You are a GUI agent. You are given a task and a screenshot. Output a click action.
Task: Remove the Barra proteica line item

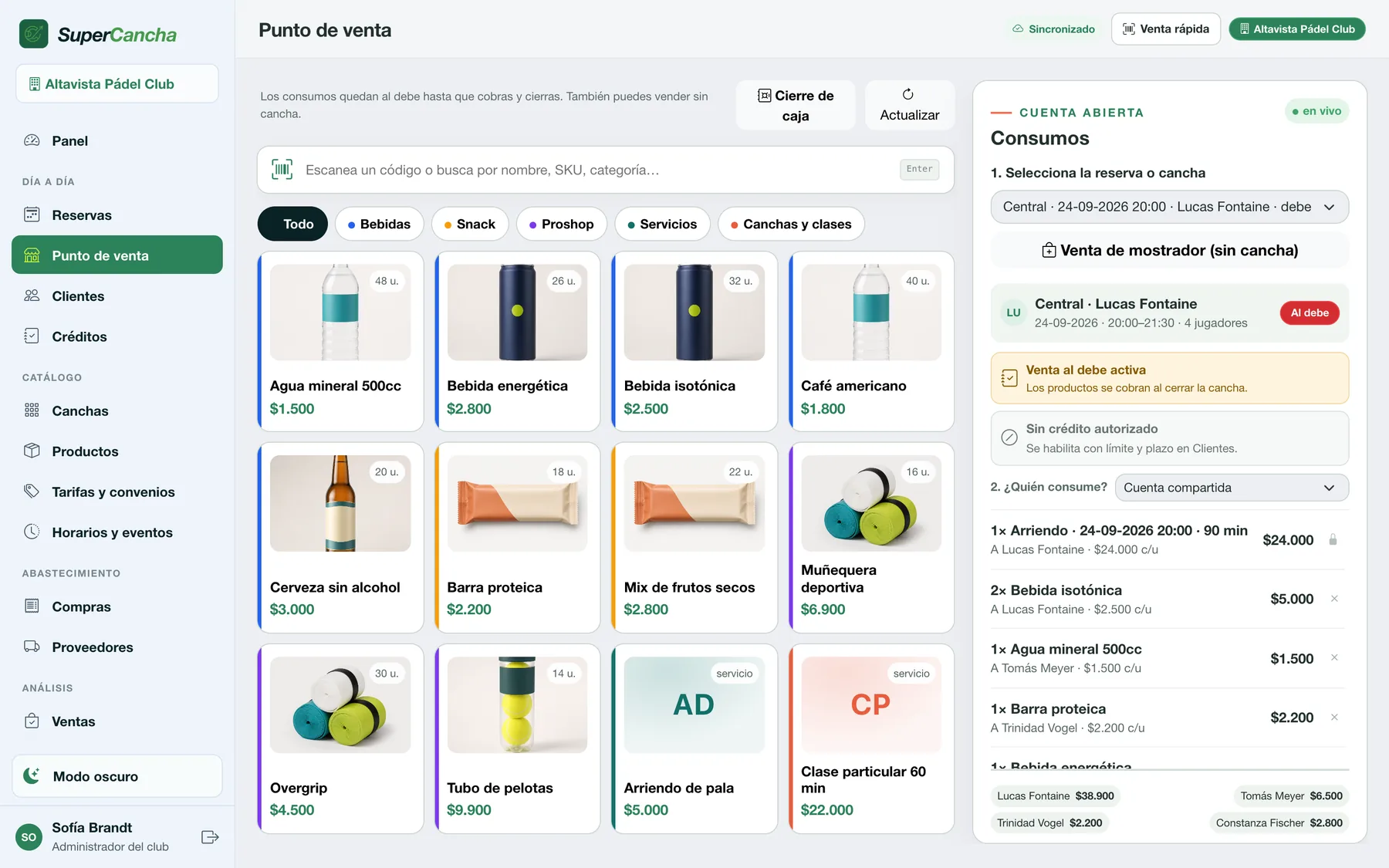1334,718
